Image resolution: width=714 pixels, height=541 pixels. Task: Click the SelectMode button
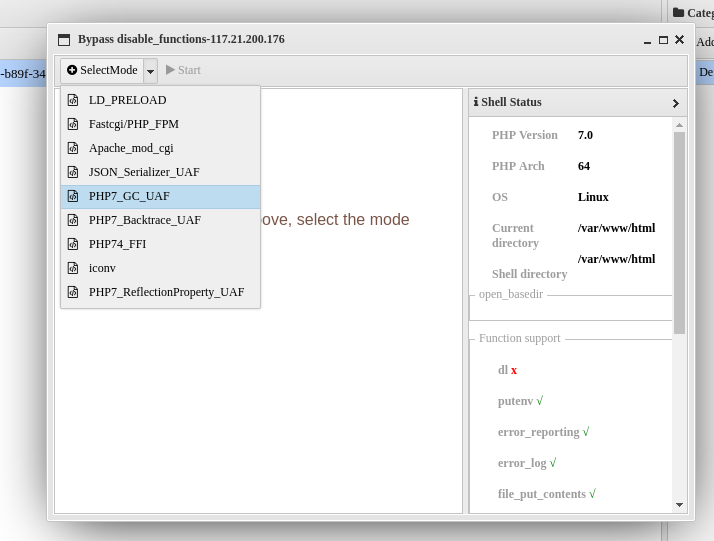coord(102,70)
